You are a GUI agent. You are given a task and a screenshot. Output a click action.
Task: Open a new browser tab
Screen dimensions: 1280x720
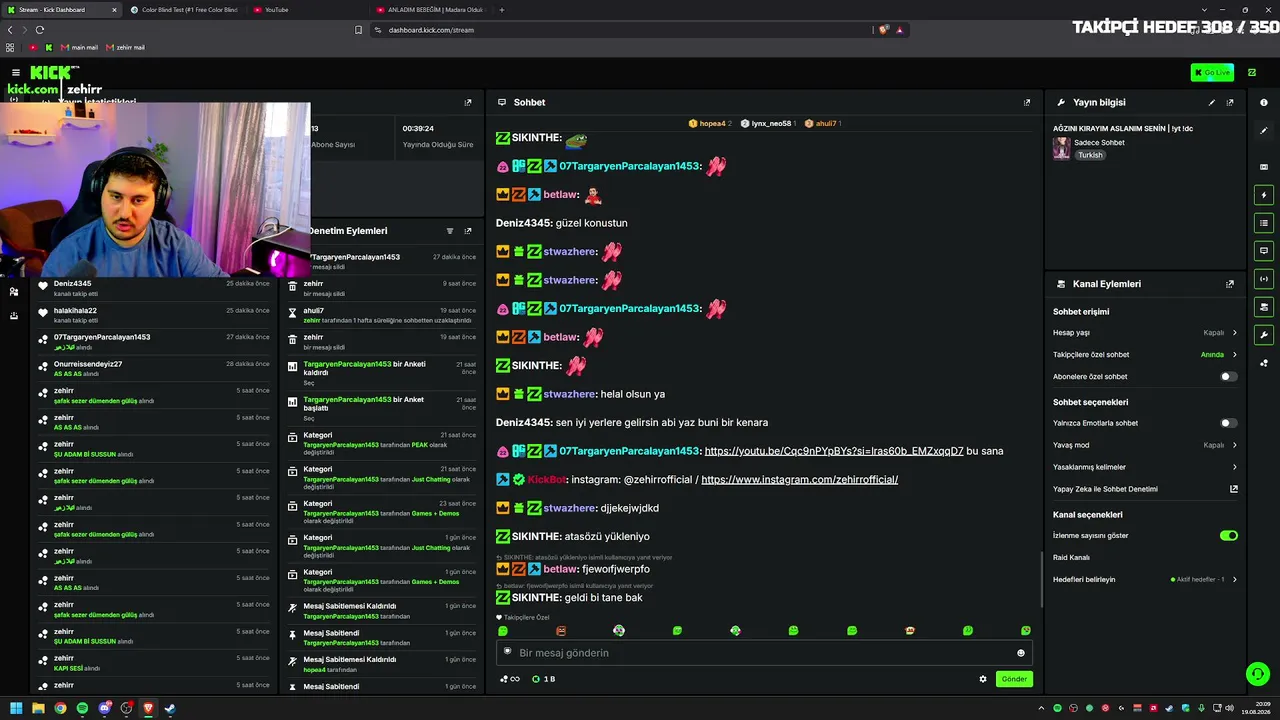coord(502,10)
